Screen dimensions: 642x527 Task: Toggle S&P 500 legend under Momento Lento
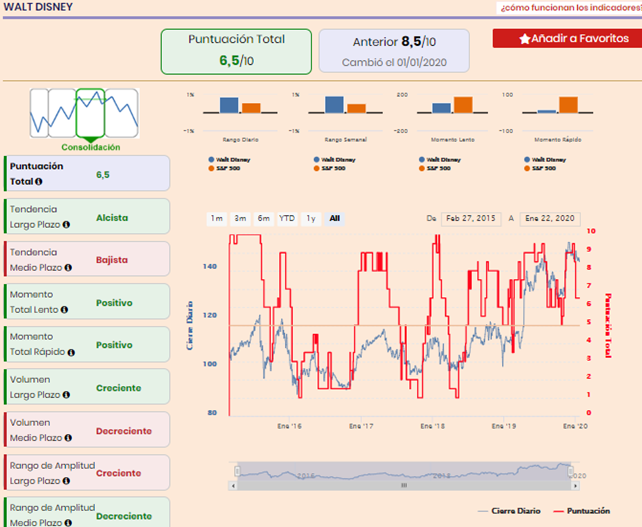435,168
